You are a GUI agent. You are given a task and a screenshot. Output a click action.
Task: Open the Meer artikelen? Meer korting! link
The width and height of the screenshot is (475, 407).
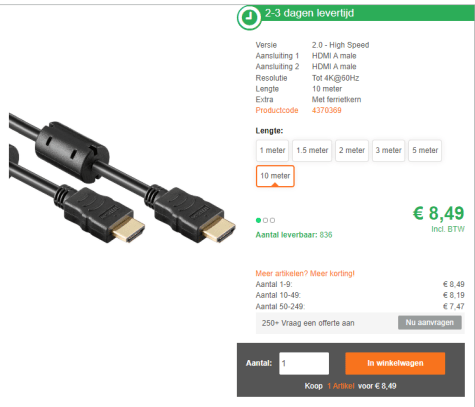tap(305, 274)
